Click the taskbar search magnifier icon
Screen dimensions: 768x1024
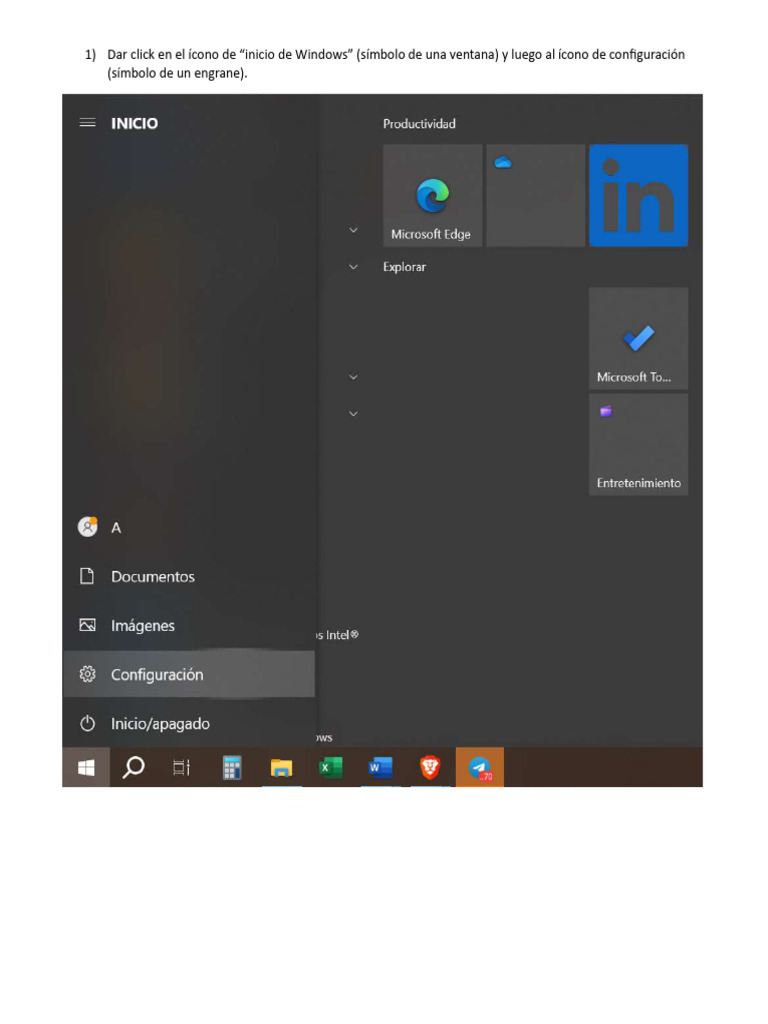pos(134,767)
